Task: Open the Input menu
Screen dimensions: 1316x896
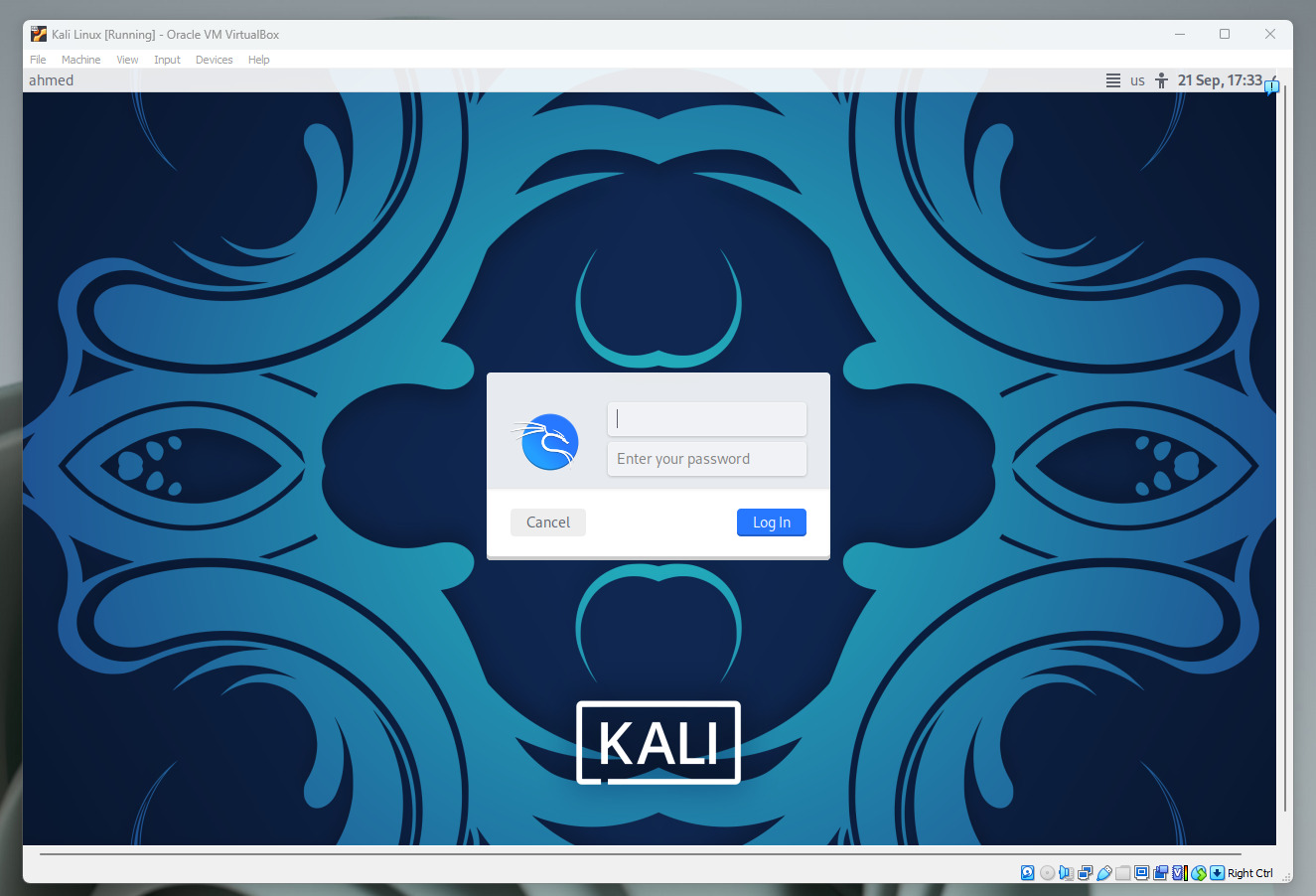Action: (167, 60)
